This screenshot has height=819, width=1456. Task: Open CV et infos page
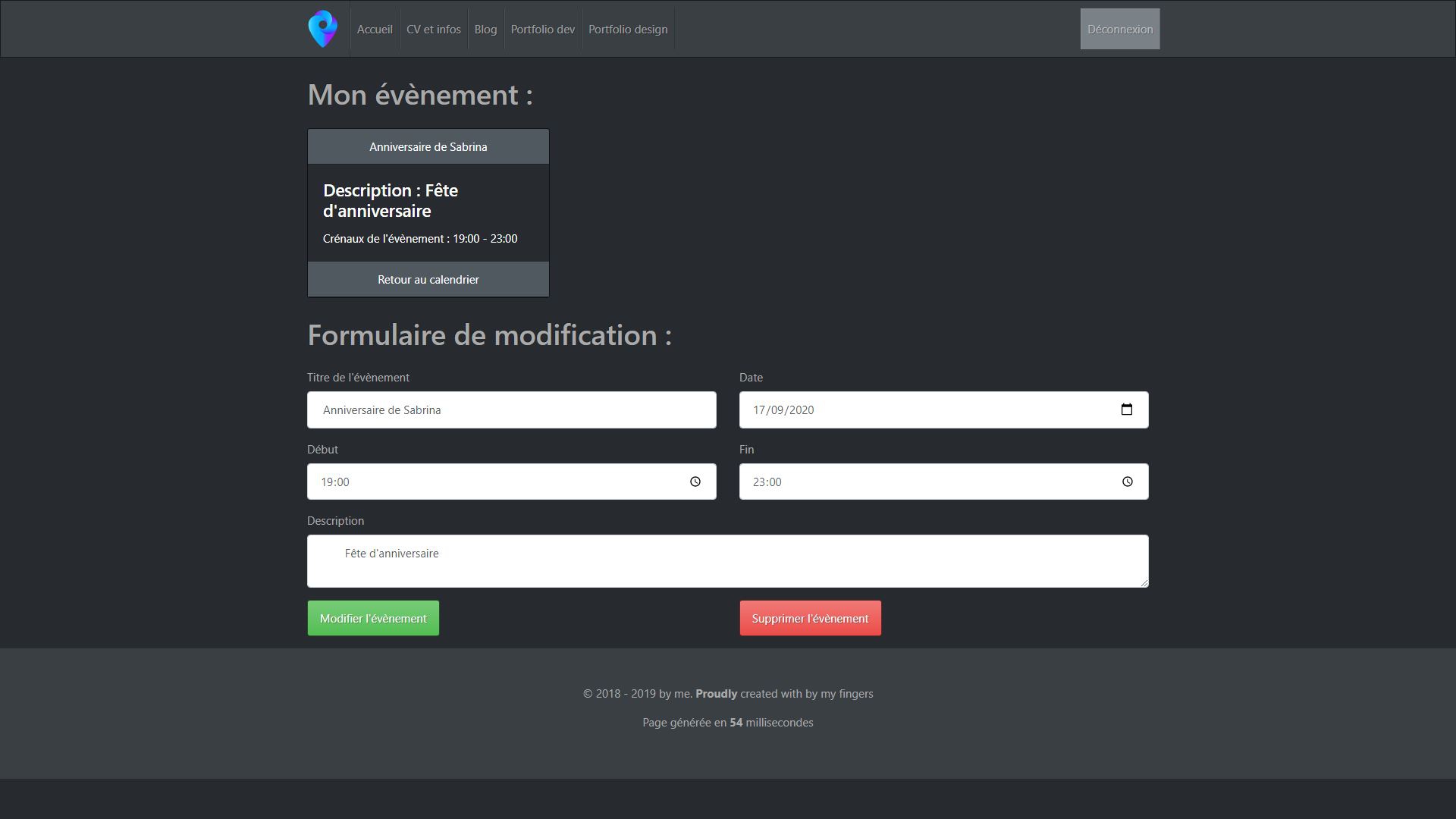(434, 30)
